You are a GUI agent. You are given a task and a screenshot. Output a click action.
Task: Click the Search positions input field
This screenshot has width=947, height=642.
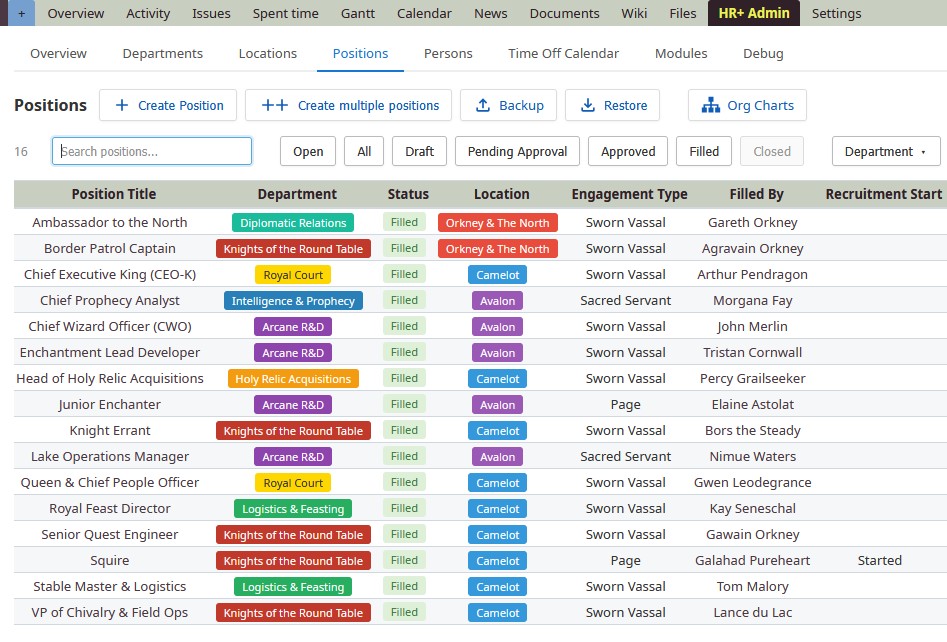click(x=152, y=152)
